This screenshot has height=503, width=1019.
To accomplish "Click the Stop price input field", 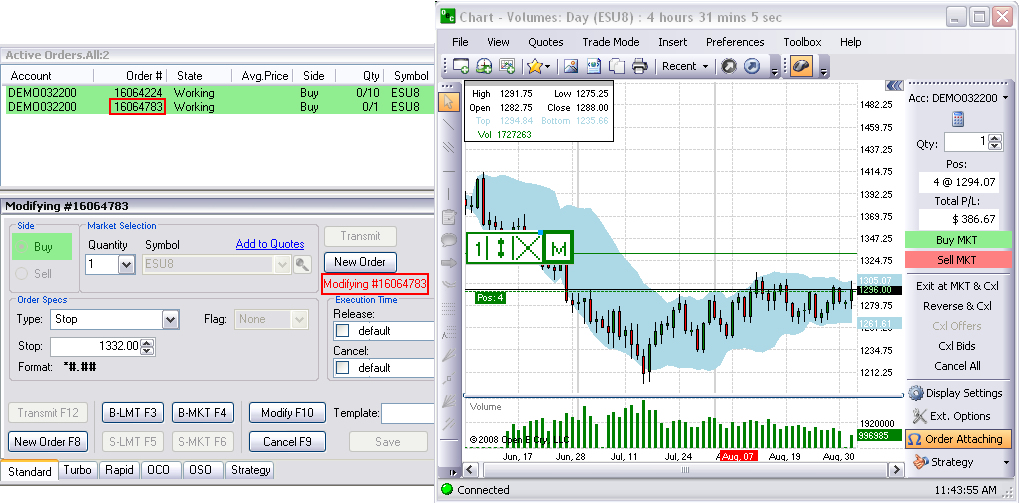I will tap(95, 346).
